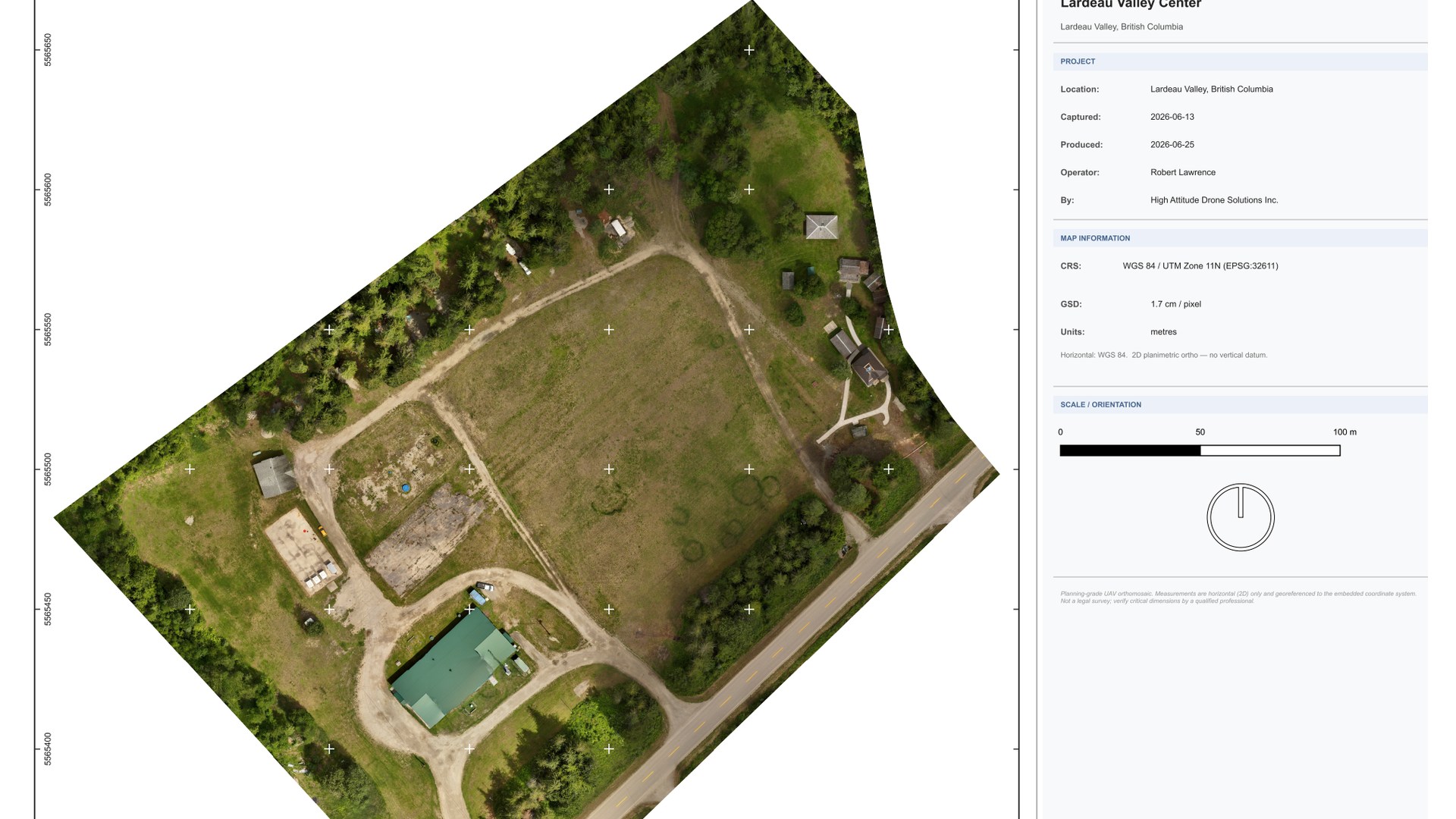This screenshot has height=819, width=1456.
Task: Click the white half of the scale bar
Action: (1270, 450)
